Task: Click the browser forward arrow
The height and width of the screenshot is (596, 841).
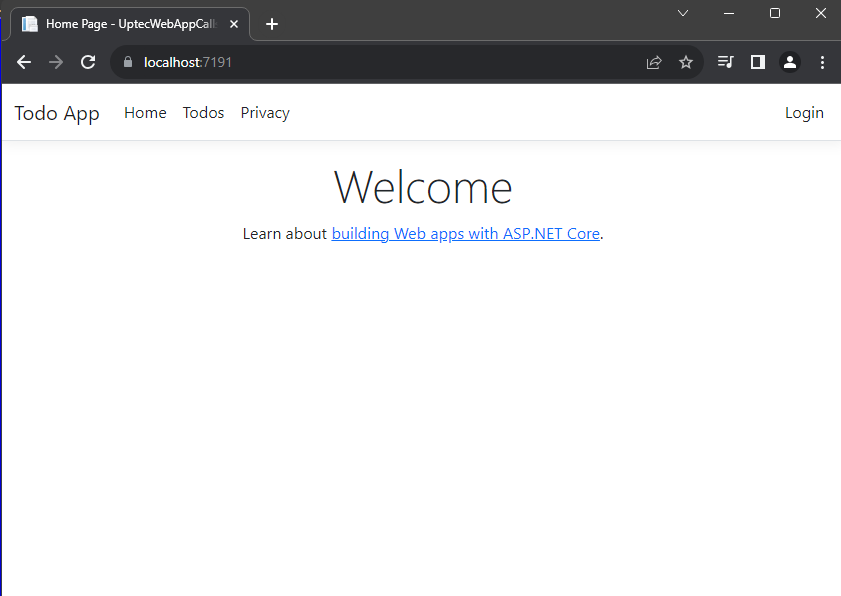Action: click(x=56, y=62)
